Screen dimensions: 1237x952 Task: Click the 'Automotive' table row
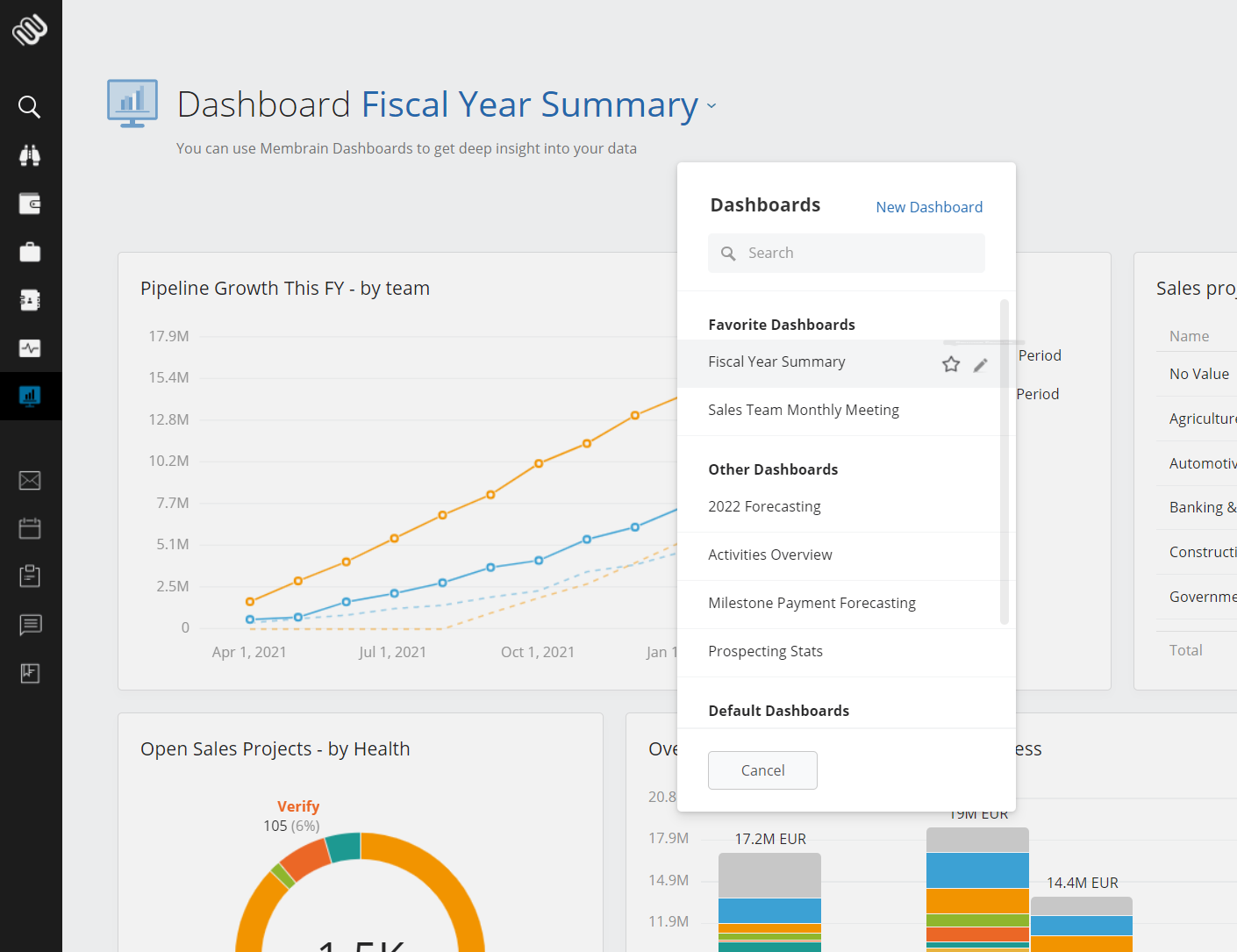click(x=1197, y=463)
